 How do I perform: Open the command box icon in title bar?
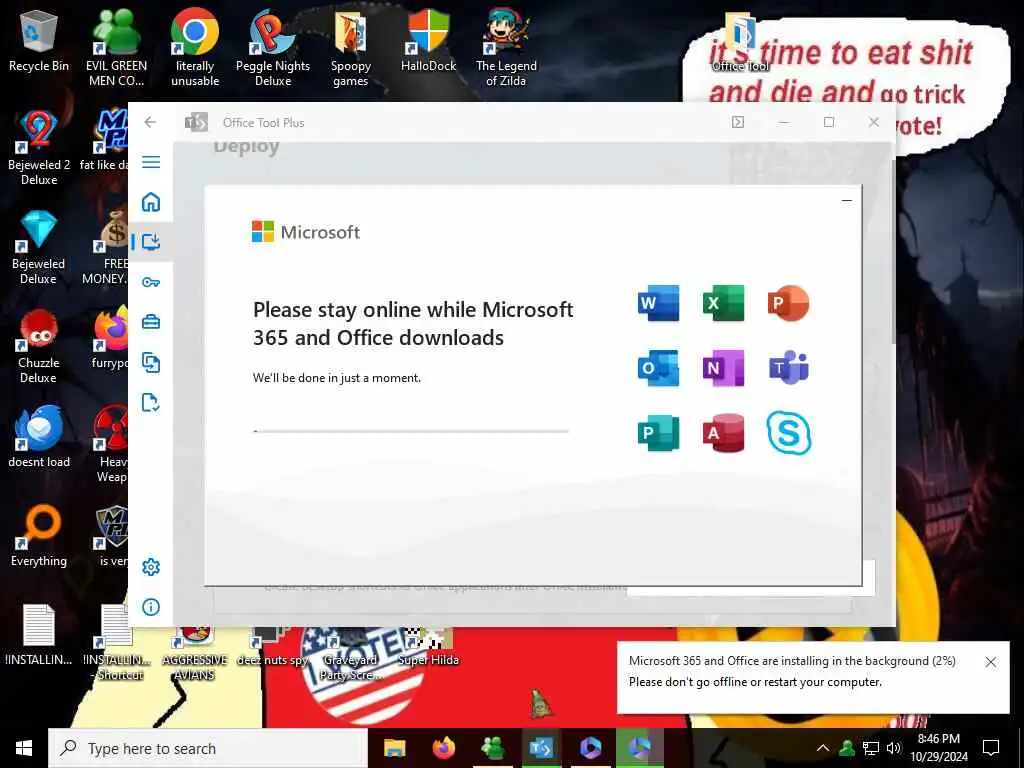pyautogui.click(x=738, y=122)
